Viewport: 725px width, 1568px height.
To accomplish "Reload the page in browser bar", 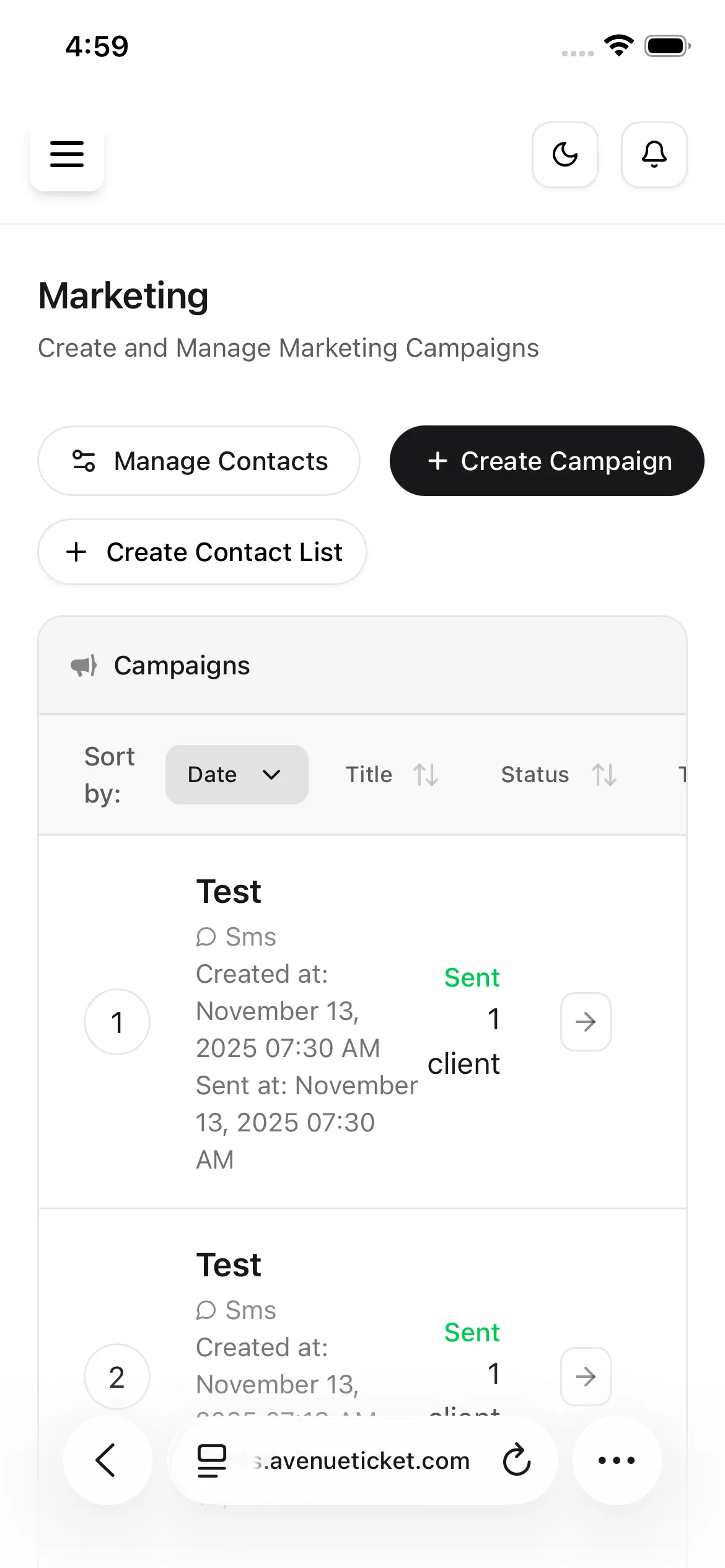I will coord(516,1460).
